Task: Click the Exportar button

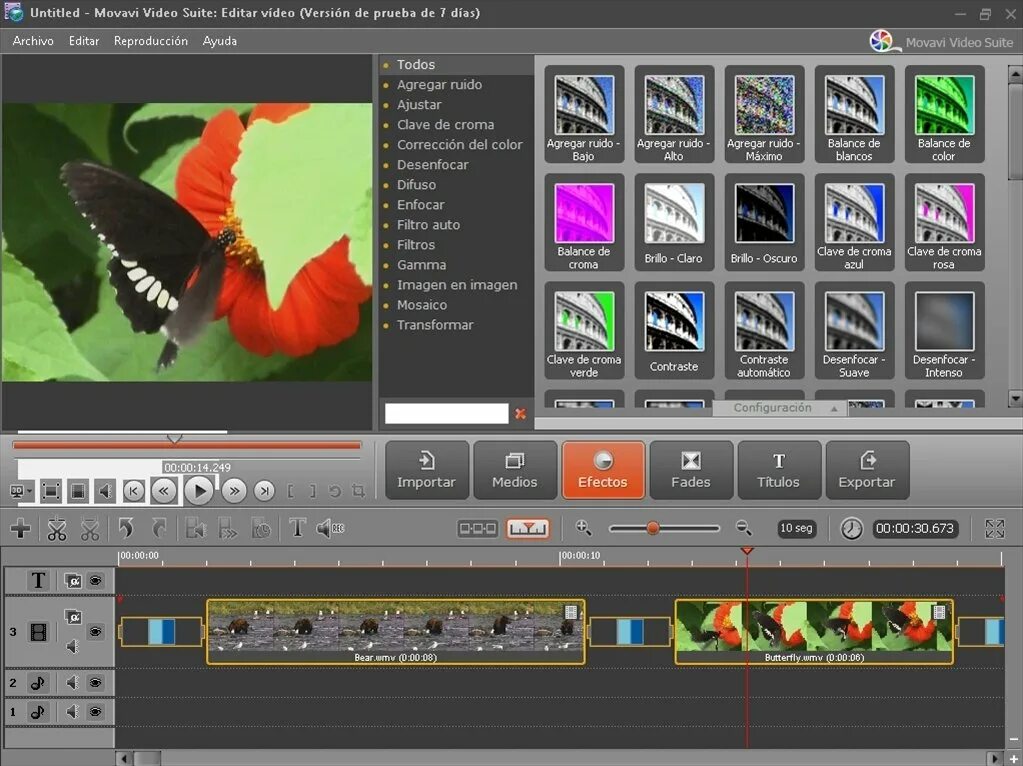Action: (x=867, y=470)
